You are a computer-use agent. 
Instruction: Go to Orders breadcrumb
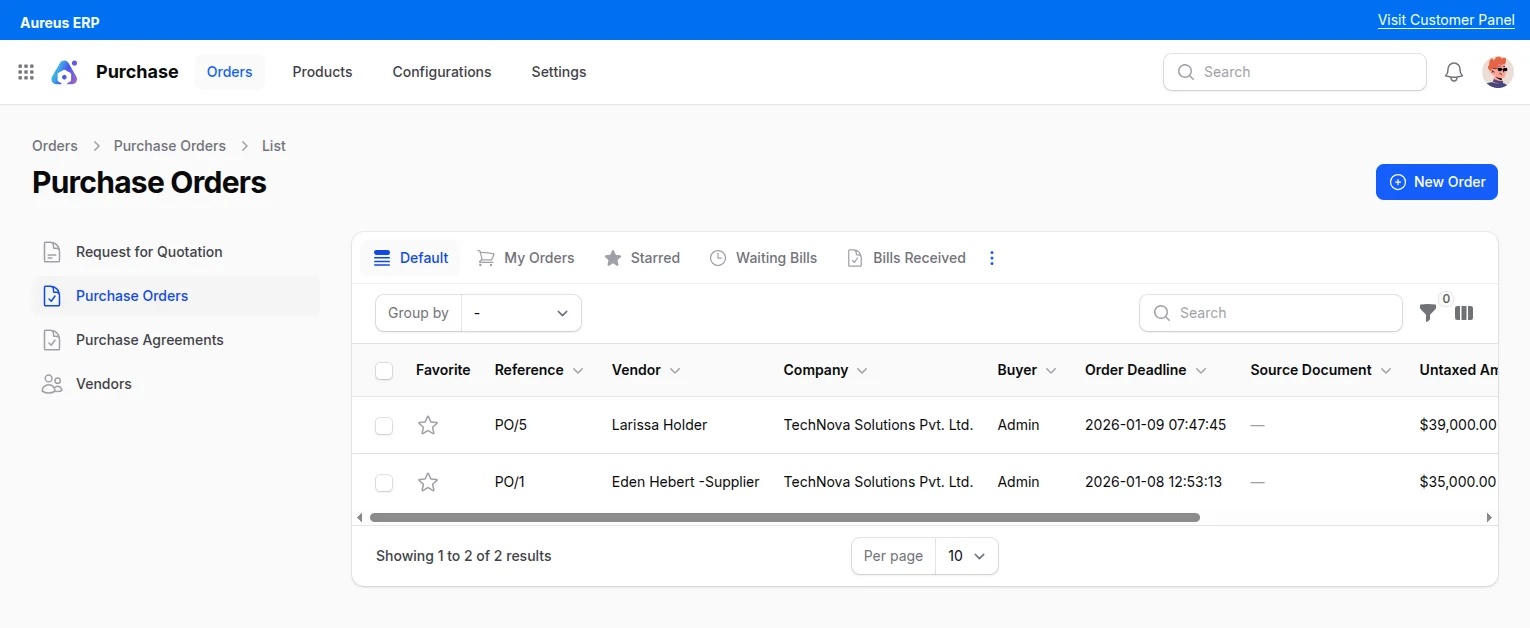point(55,146)
